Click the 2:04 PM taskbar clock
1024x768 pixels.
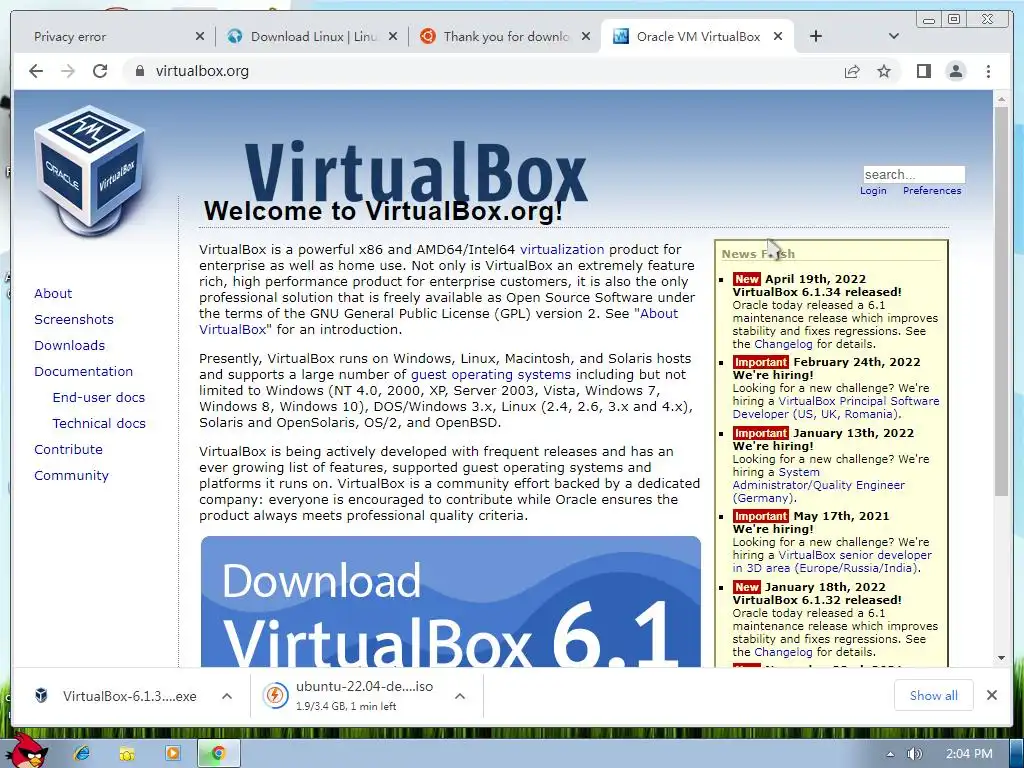(x=969, y=754)
